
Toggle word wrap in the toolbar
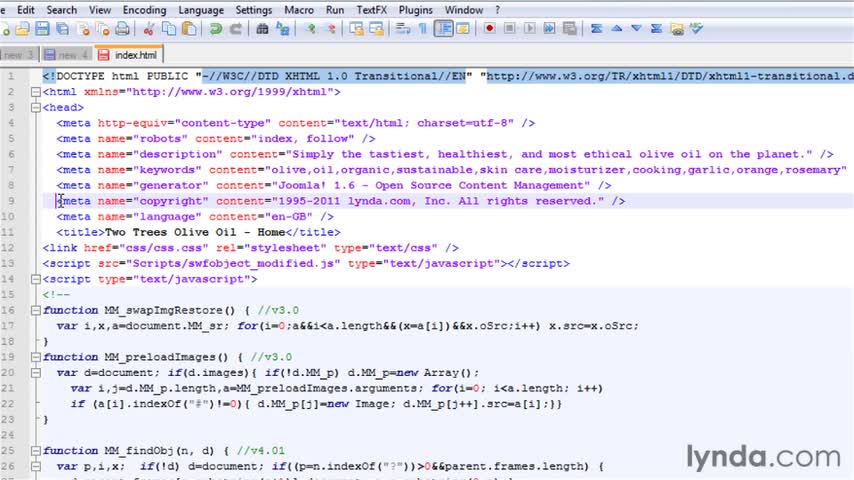(x=403, y=29)
